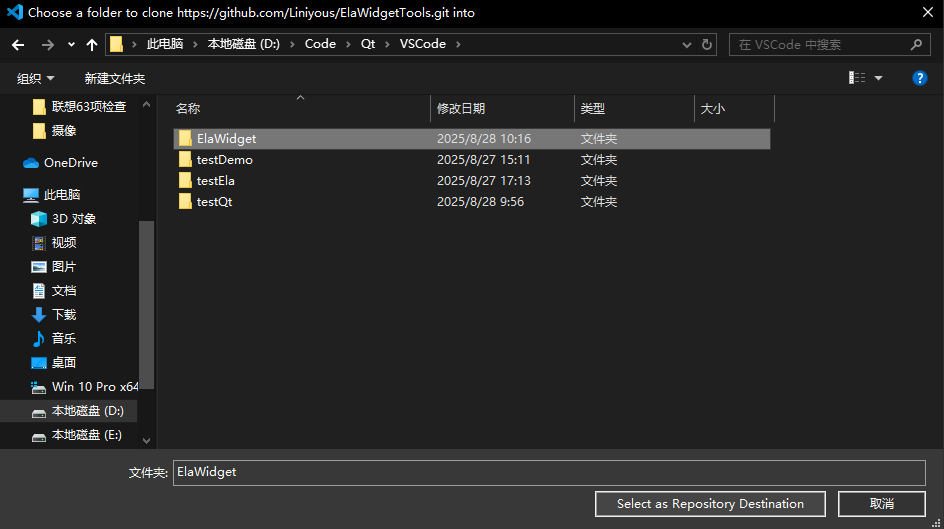Expand chevron after VSCode breadcrumb
This screenshot has height=529, width=944.
click(x=458, y=45)
